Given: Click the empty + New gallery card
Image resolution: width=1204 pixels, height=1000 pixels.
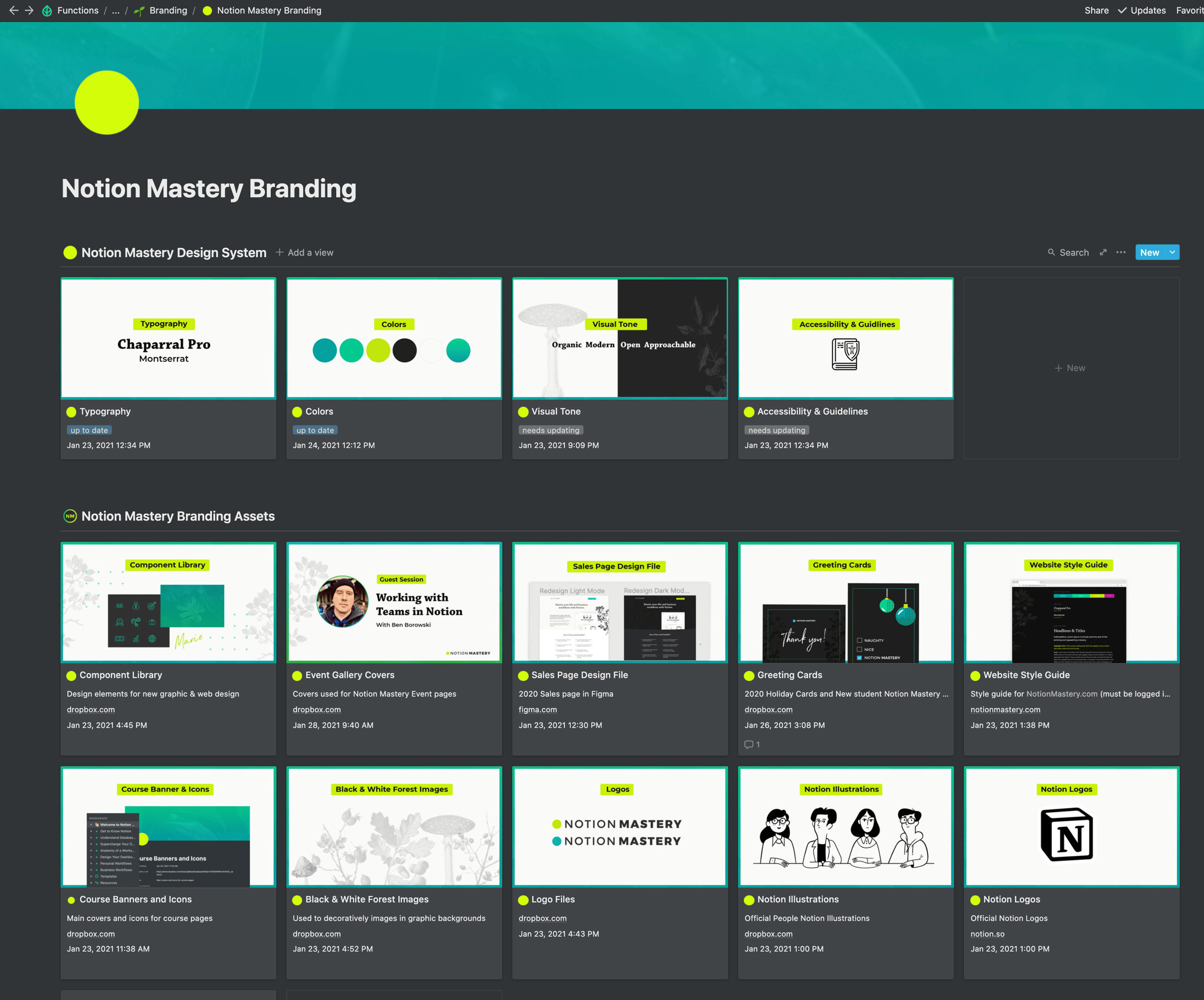Looking at the screenshot, I should pyautogui.click(x=1071, y=368).
